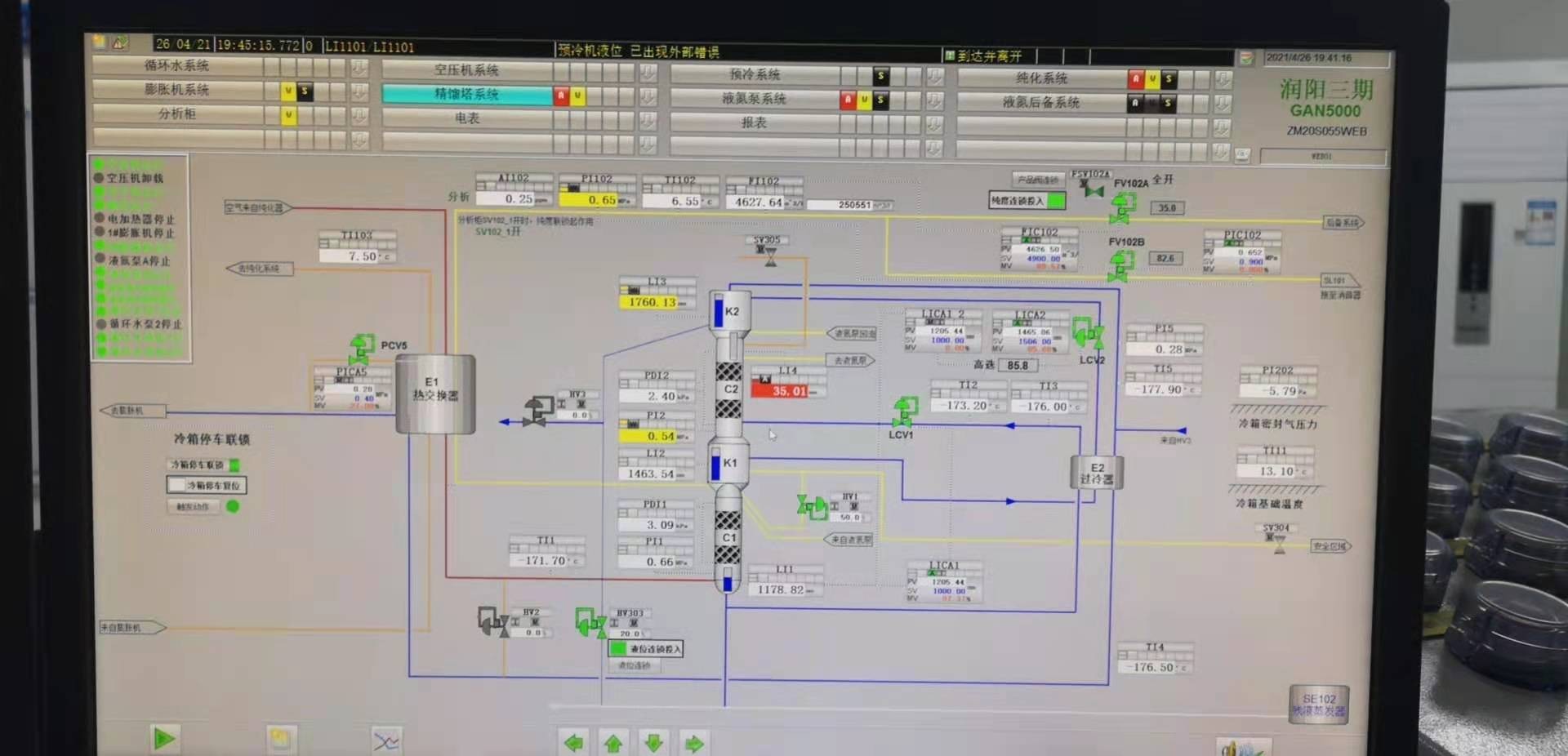Toggle the 冷箱停车联锁 interlock switch
Image resolution: width=1568 pixels, height=756 pixels.
click(234, 465)
